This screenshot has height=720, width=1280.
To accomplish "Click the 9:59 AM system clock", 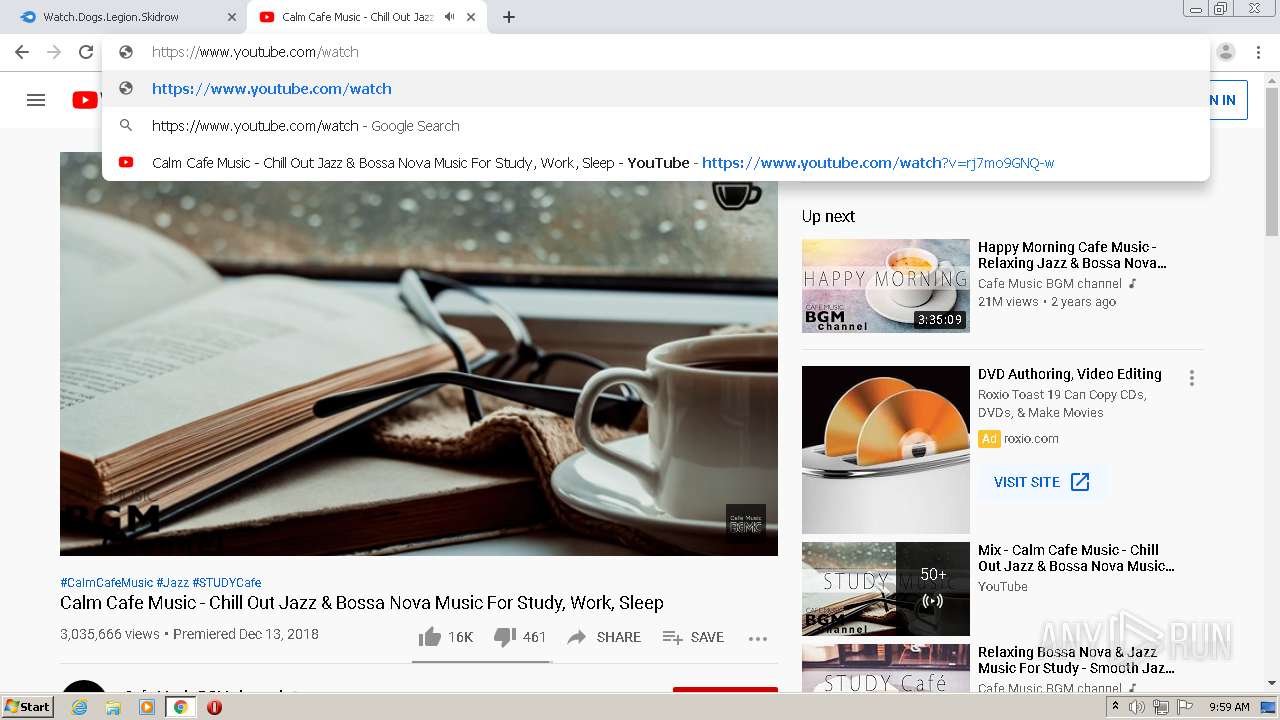I will pyautogui.click(x=1229, y=707).
